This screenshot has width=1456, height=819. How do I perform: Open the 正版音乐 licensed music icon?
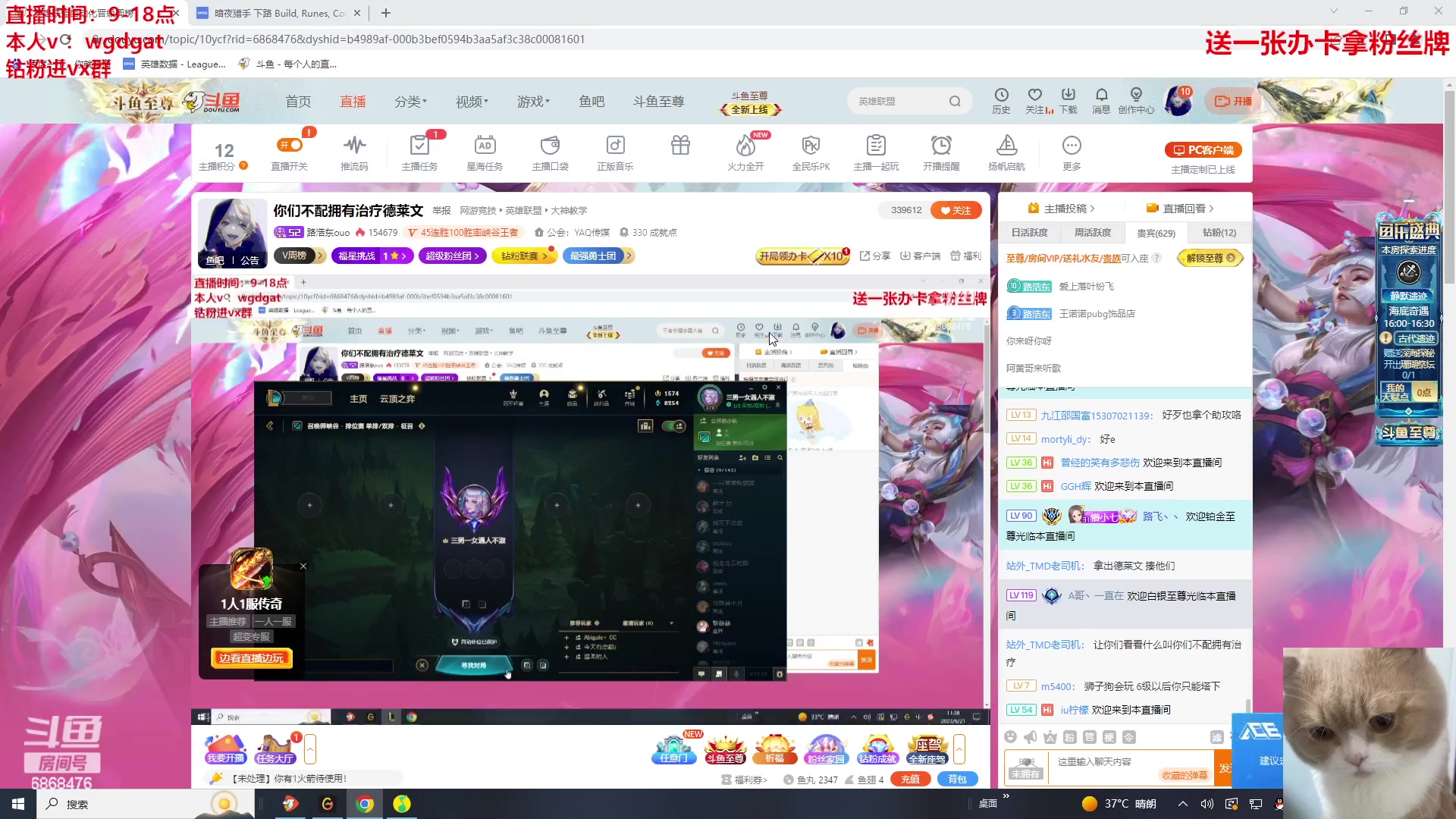615,146
